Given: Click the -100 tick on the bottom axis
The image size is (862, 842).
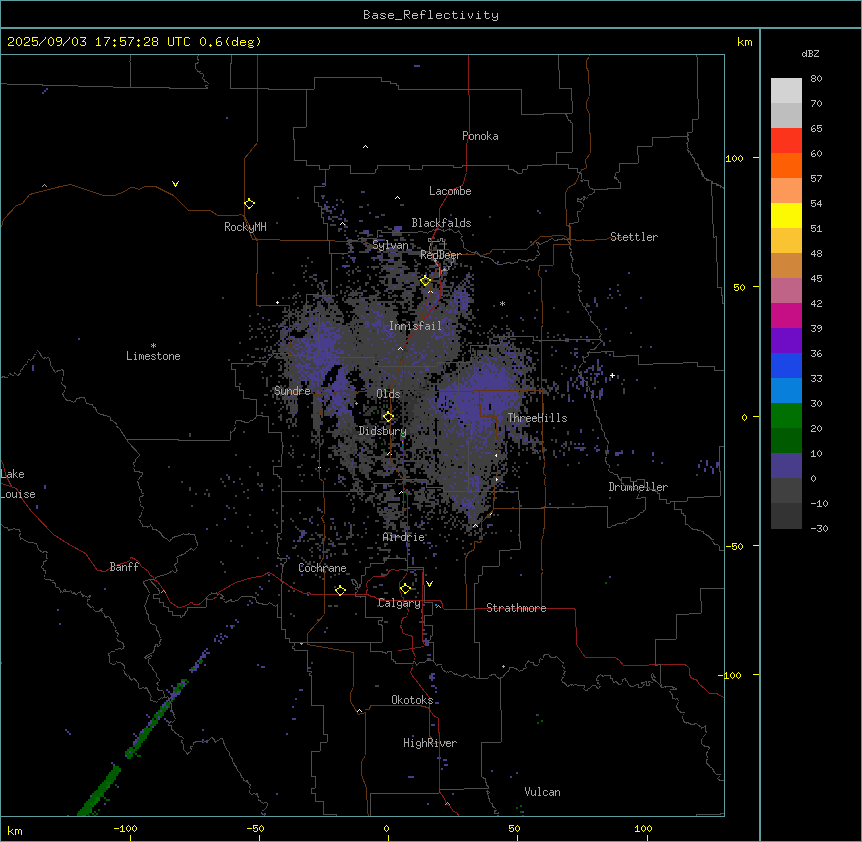Looking at the screenshot, I should [126, 828].
